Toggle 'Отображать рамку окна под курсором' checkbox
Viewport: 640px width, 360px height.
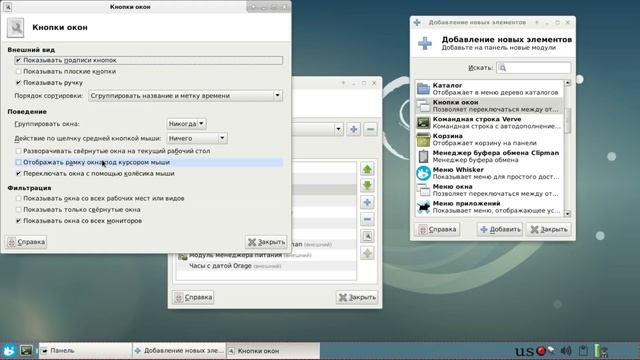click(18, 162)
